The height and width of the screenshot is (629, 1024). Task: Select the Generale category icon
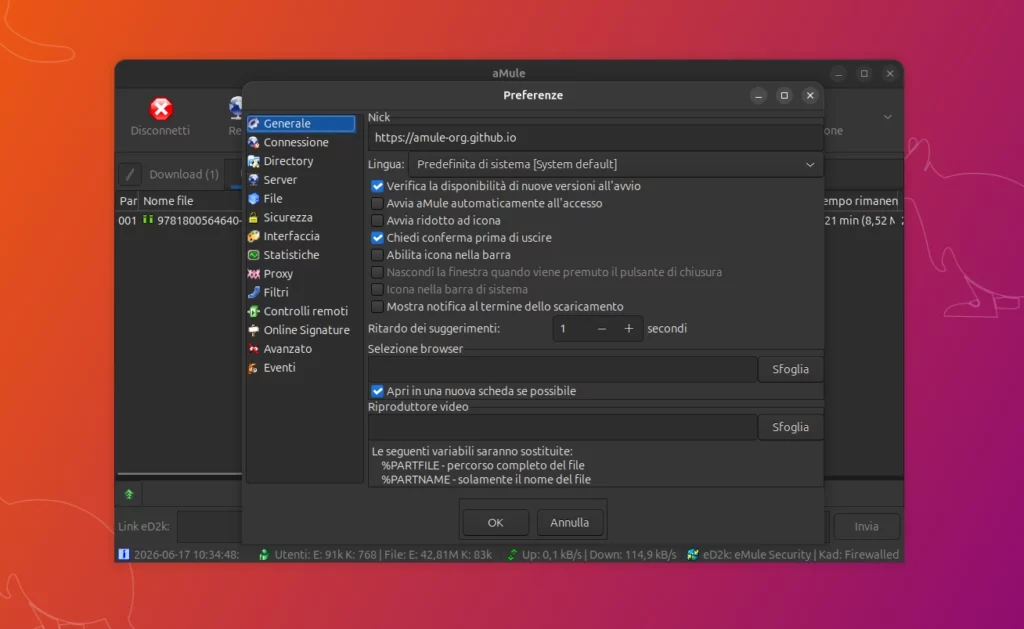coord(253,123)
